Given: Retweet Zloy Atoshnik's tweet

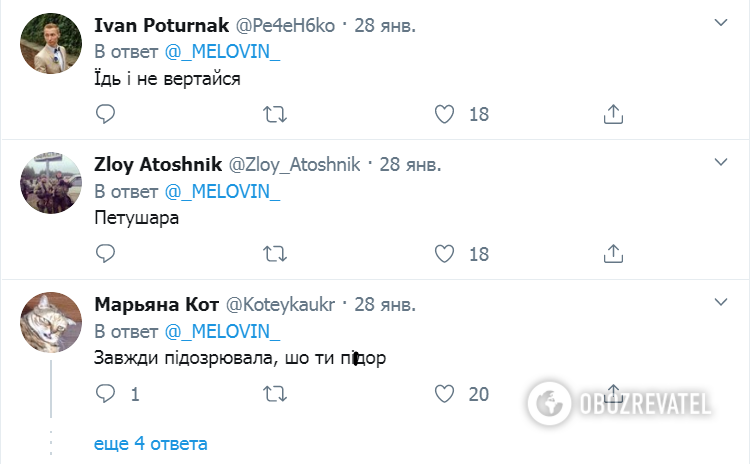Looking at the screenshot, I should pyautogui.click(x=274, y=253).
